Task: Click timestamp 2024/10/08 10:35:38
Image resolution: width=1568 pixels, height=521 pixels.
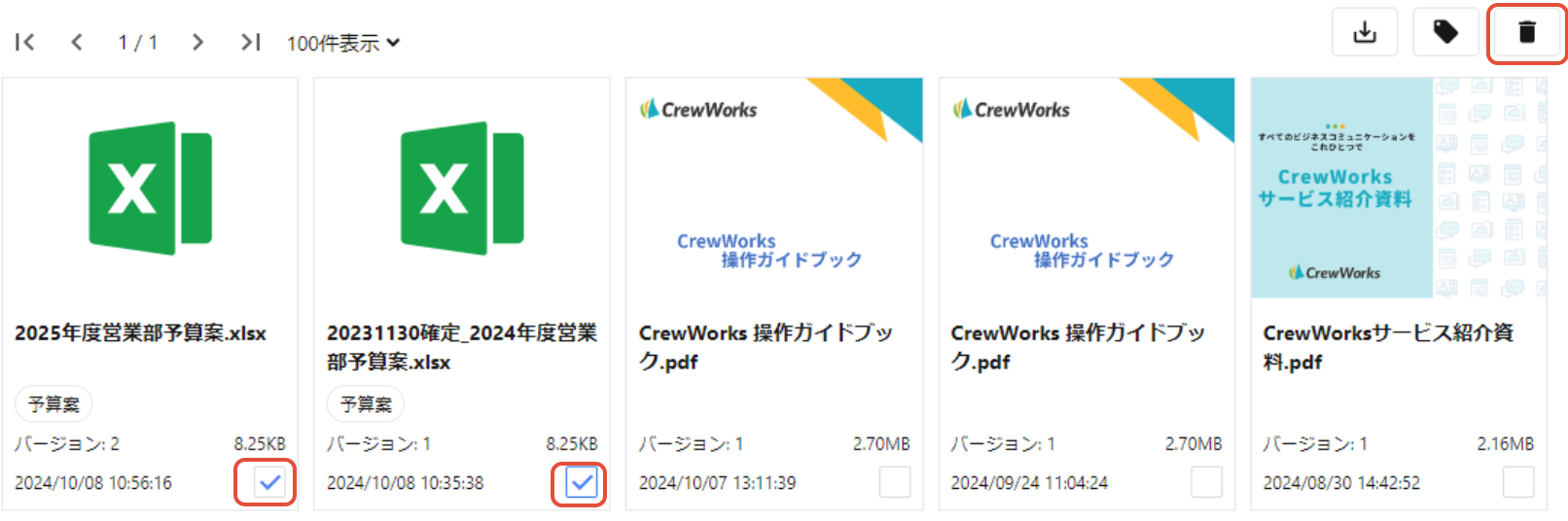Action: [406, 483]
